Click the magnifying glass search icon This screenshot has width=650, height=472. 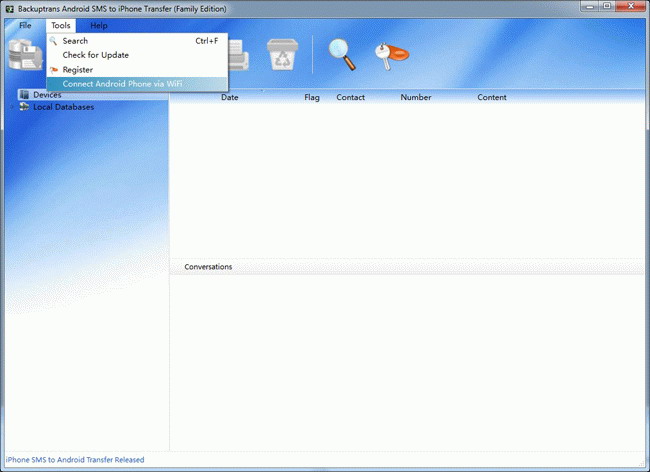pos(342,54)
